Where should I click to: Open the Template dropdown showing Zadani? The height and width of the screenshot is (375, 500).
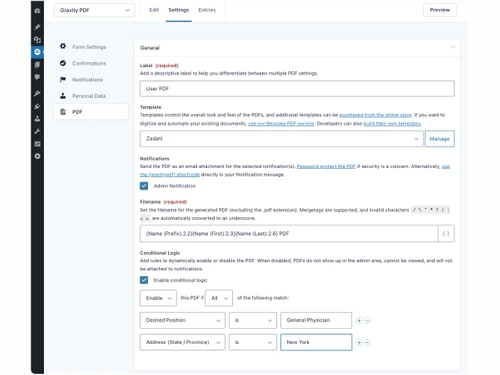coord(281,139)
